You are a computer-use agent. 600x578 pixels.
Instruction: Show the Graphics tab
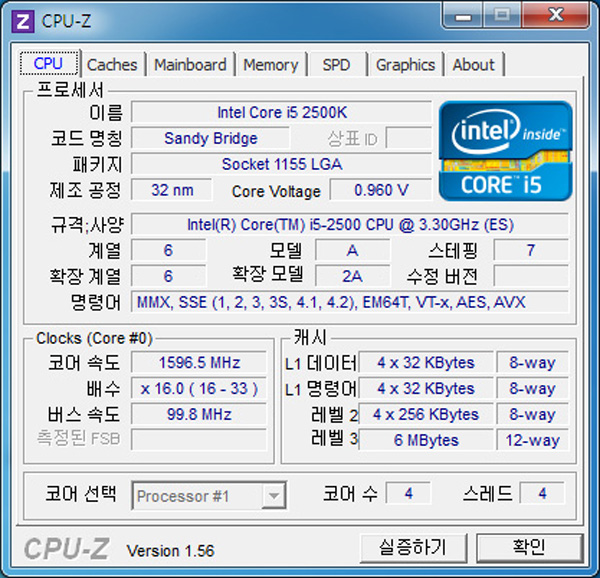pos(405,65)
